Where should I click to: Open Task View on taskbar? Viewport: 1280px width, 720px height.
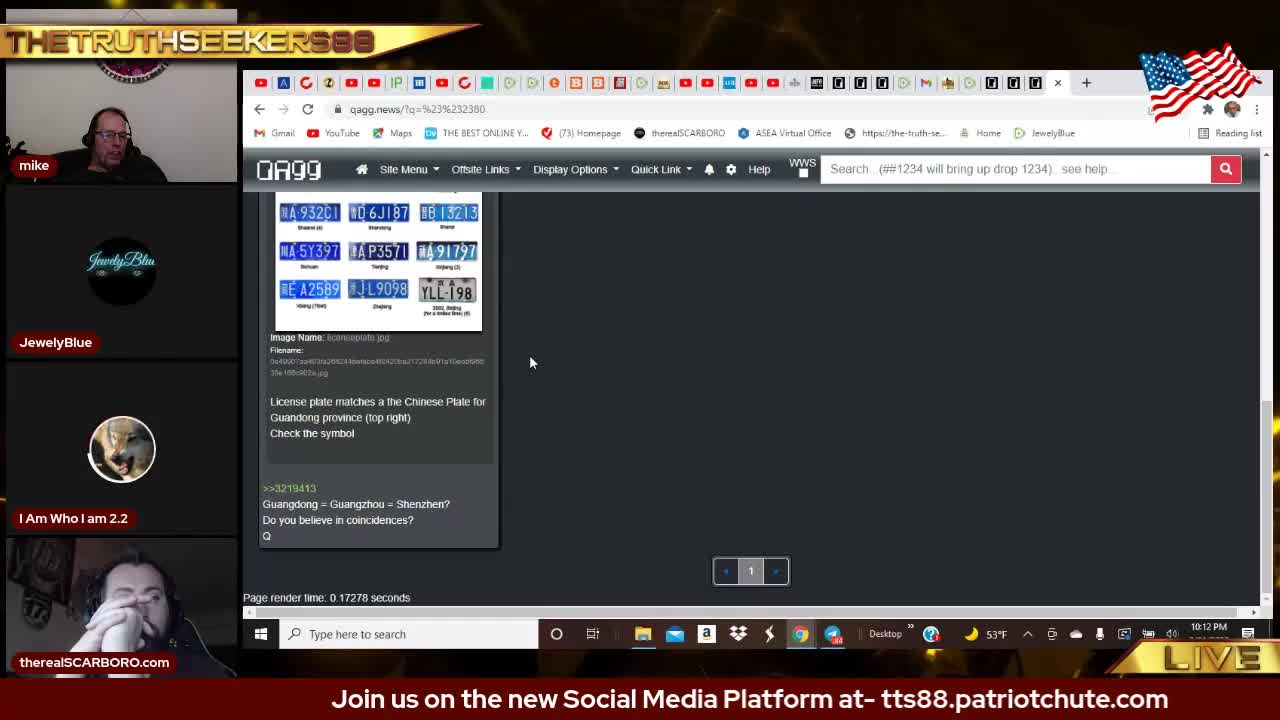pos(593,634)
